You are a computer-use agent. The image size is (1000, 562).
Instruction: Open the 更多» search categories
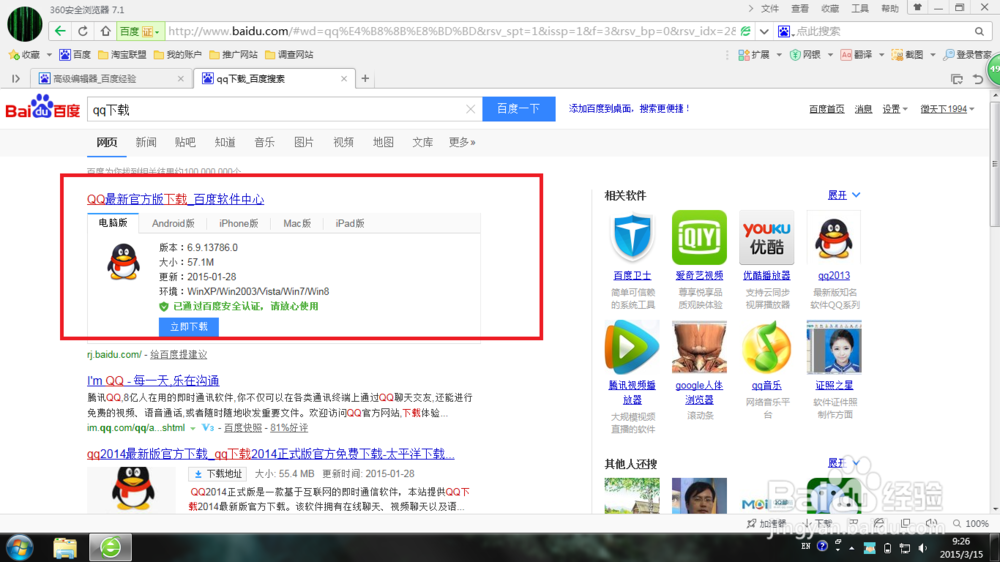tap(462, 142)
